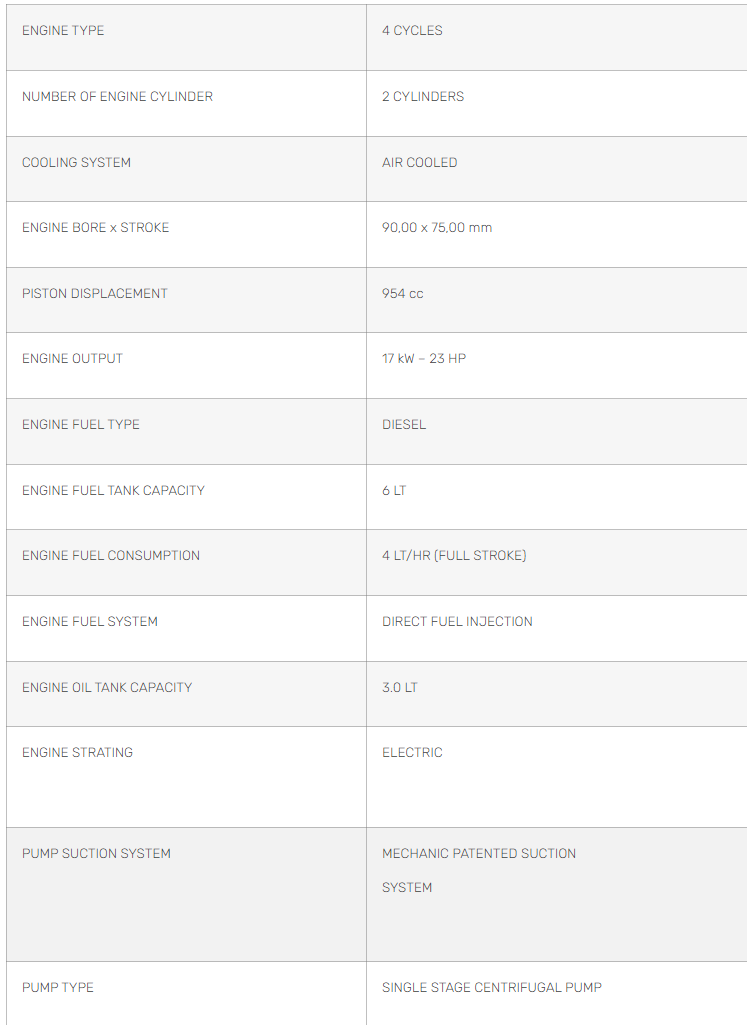747x1025 pixels.
Task: Click the PISTON DISPLACEMENT label
Action: (x=95, y=294)
